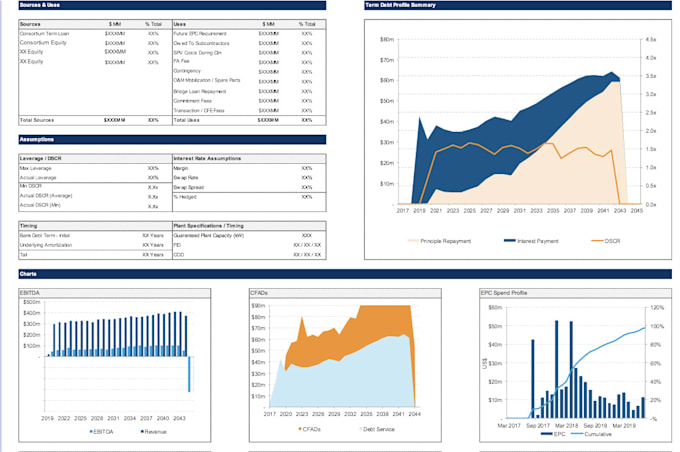Click the Revenue legend entry
This screenshot has width=680, height=452.
154,432
